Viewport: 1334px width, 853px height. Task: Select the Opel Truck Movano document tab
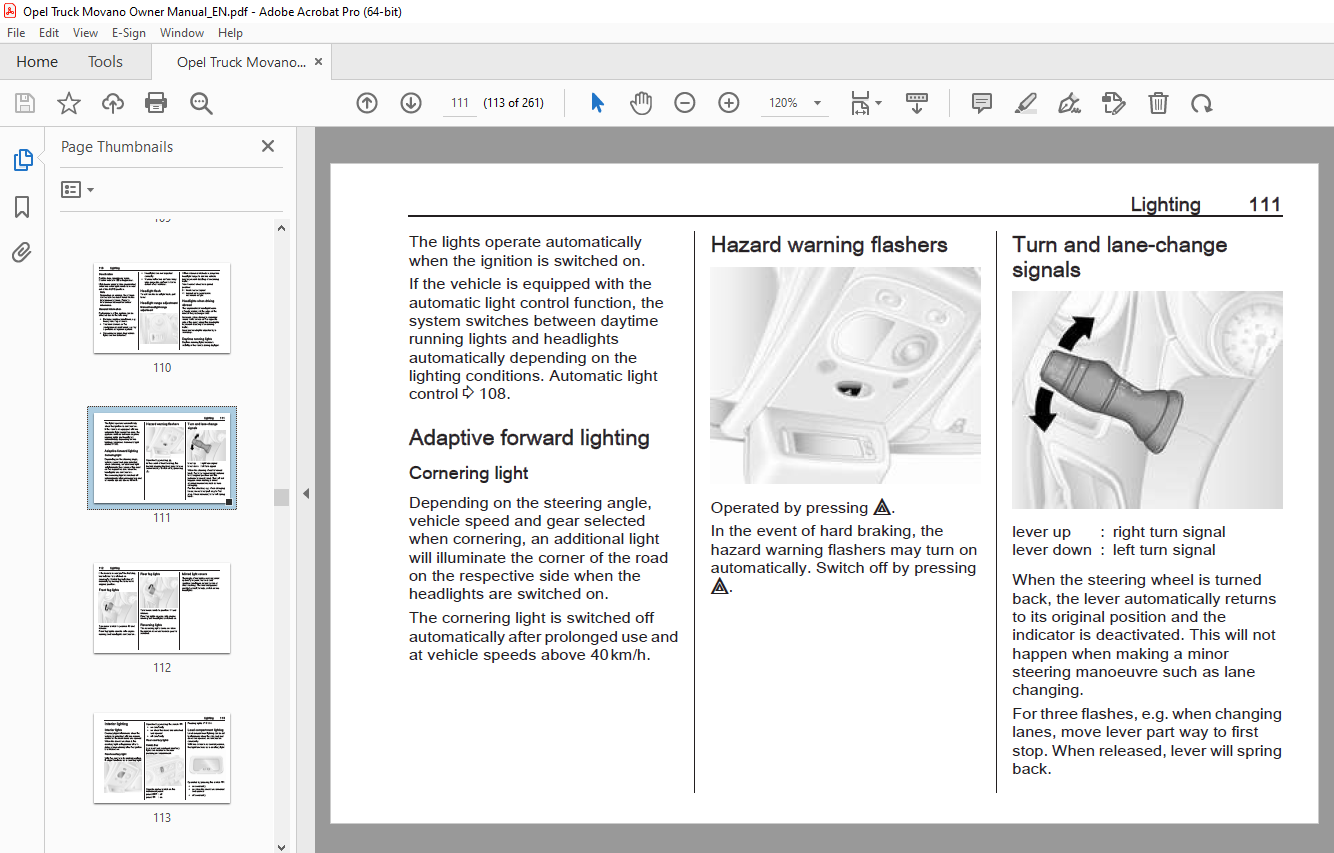(241, 62)
